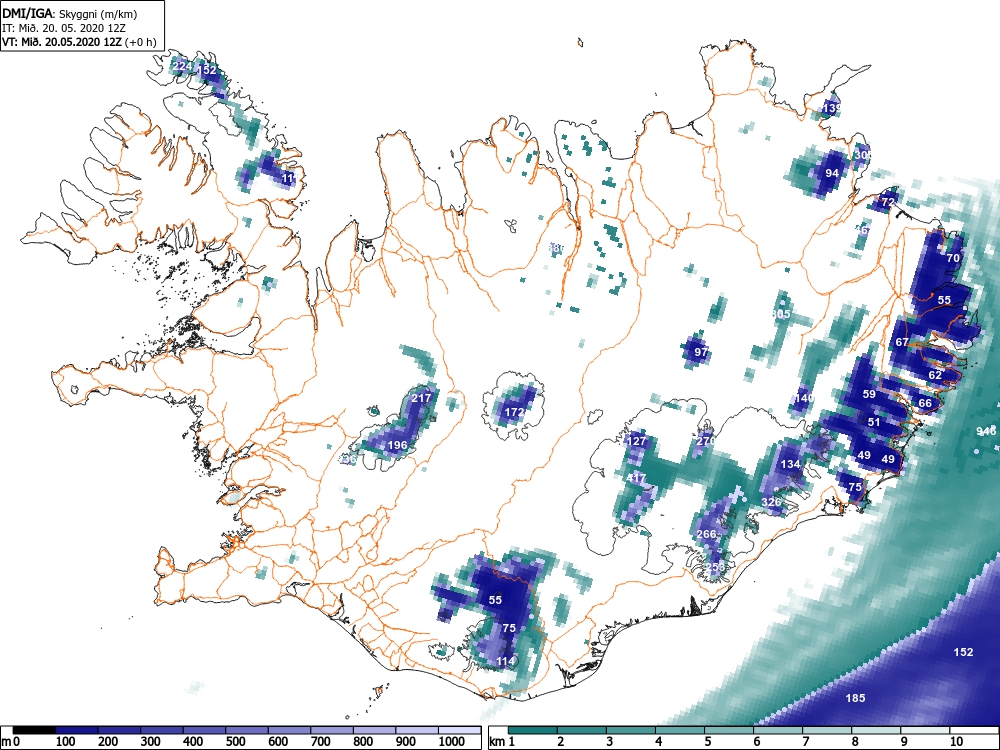
Task: Click the visibility value '72' on the map
Action: pos(888,202)
